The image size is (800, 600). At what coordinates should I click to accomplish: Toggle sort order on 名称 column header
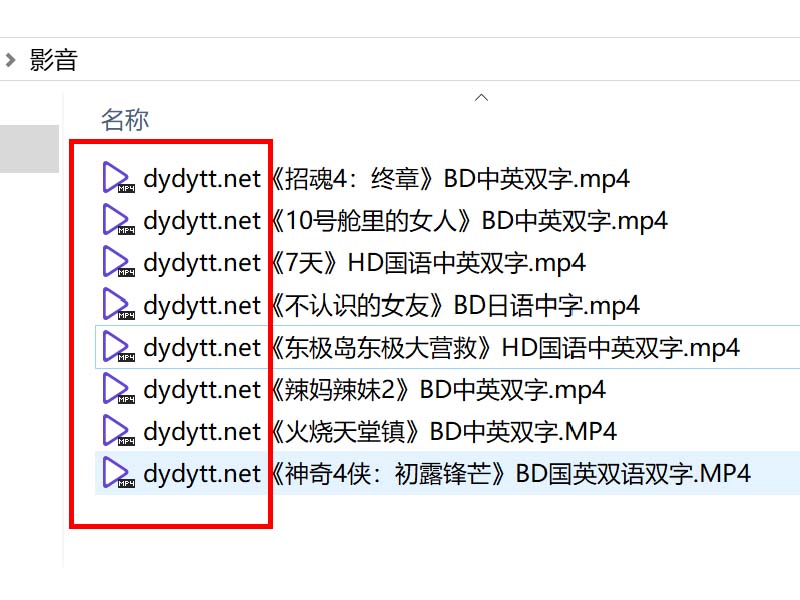pyautogui.click(x=123, y=119)
